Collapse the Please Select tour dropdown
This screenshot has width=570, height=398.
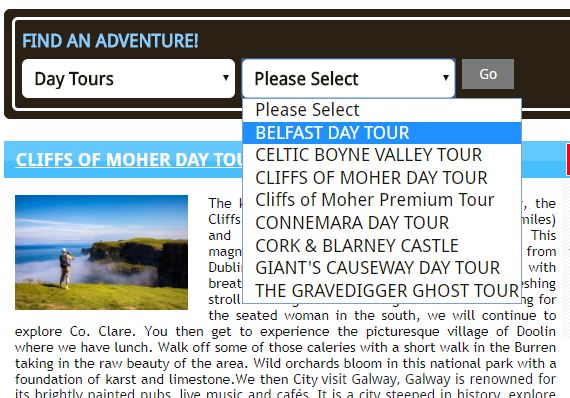tap(348, 79)
